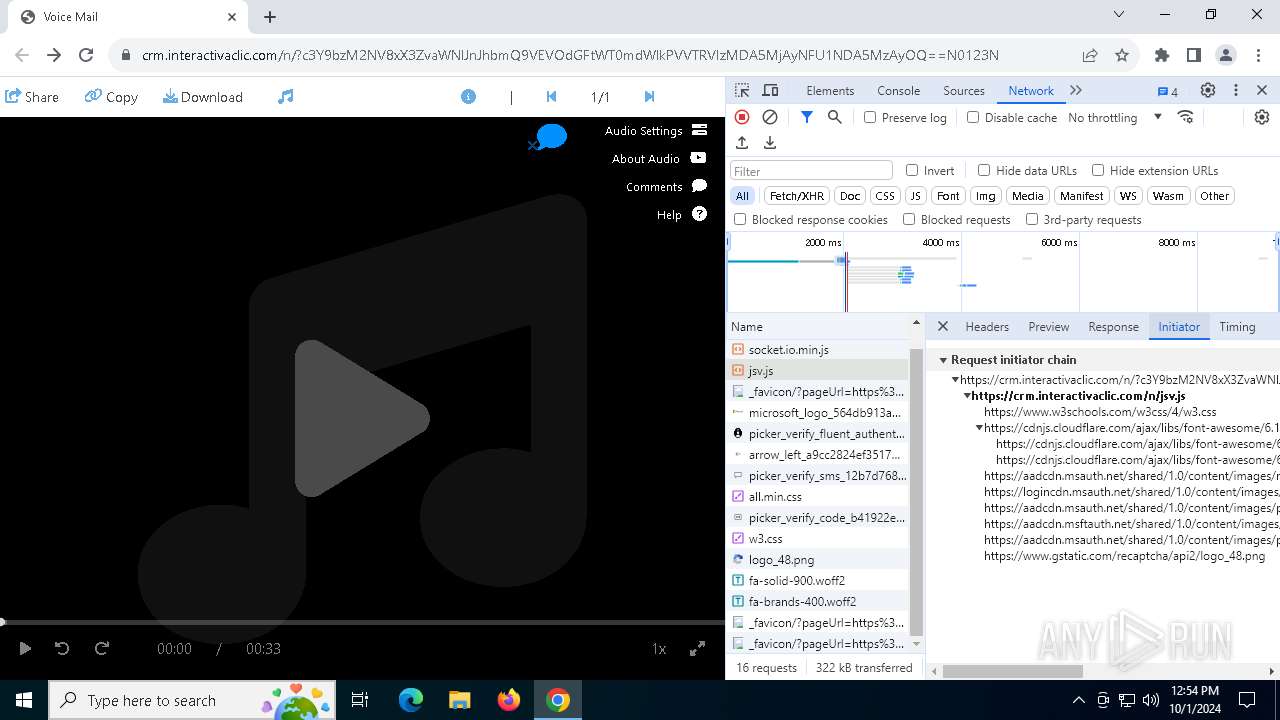Check Blocked response cookies

click(740, 219)
